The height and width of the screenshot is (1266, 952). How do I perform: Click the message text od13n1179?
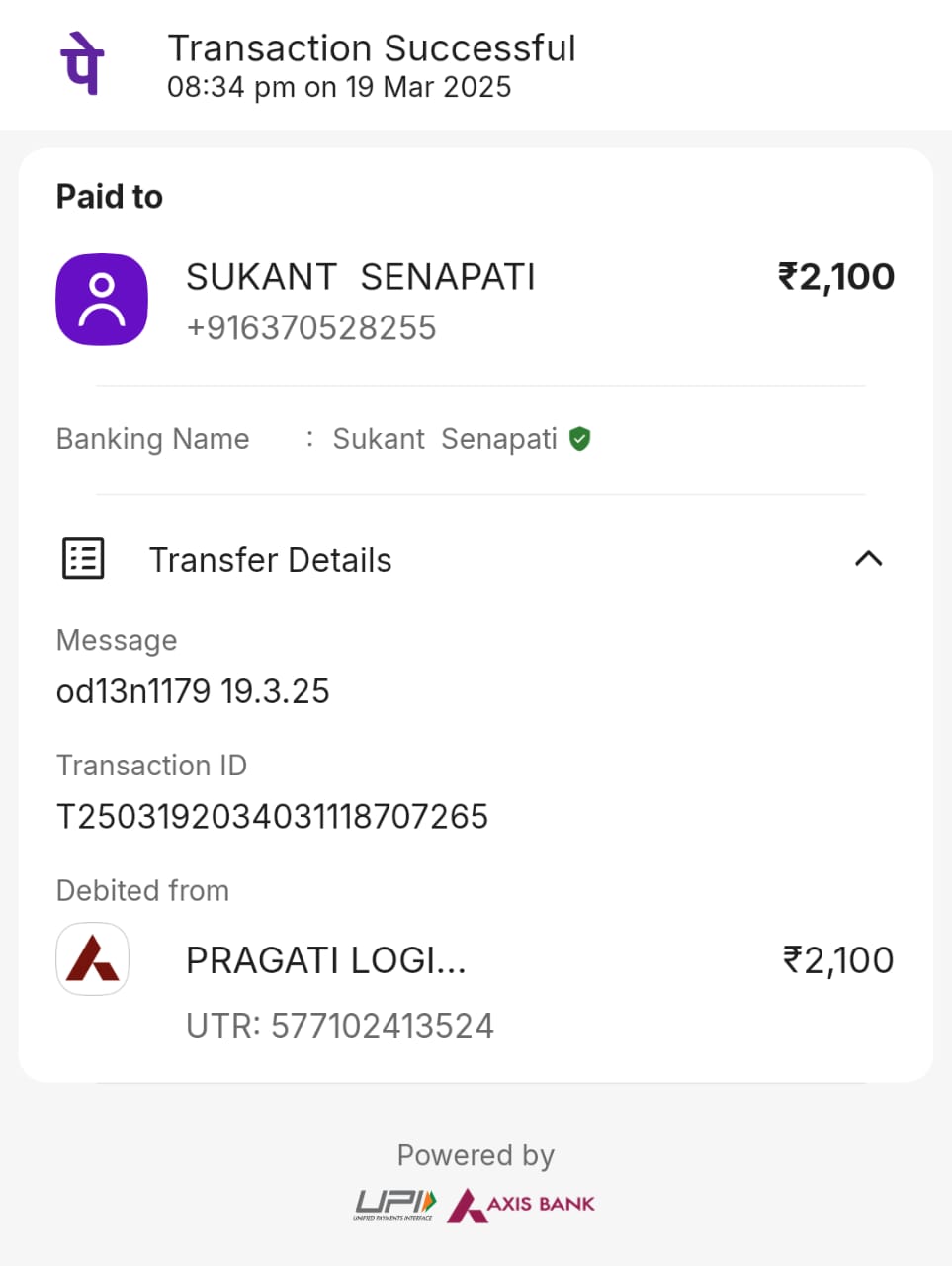(193, 691)
